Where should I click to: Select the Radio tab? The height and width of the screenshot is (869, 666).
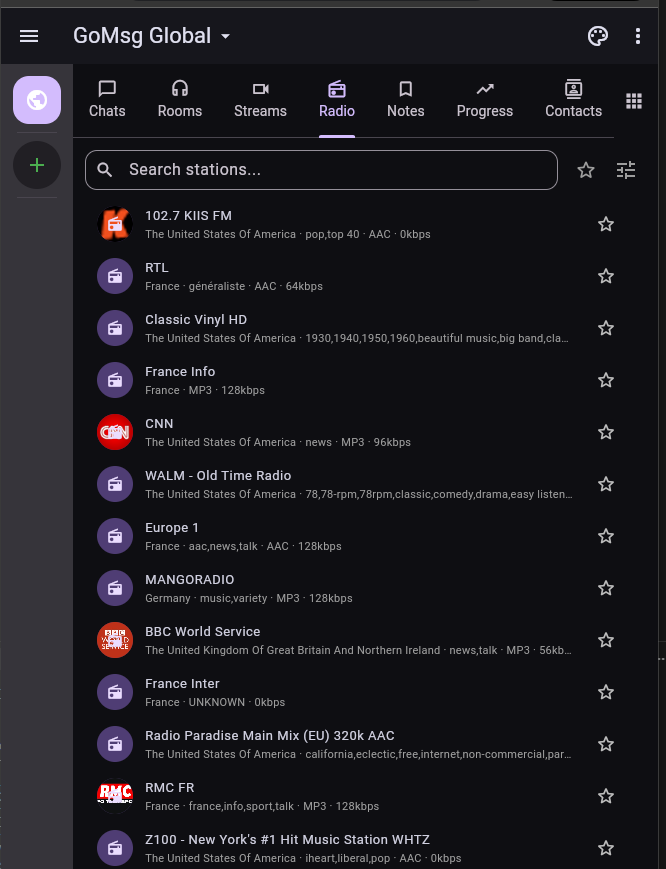(337, 100)
